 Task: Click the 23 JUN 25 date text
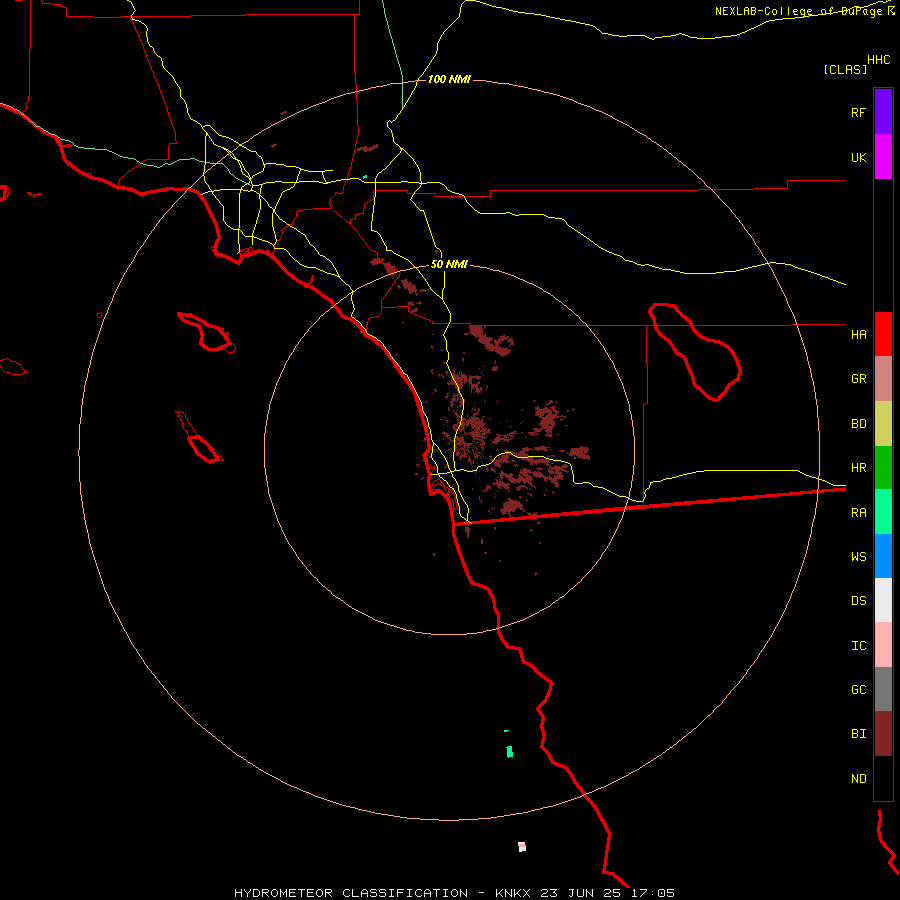pyautogui.click(x=581, y=893)
